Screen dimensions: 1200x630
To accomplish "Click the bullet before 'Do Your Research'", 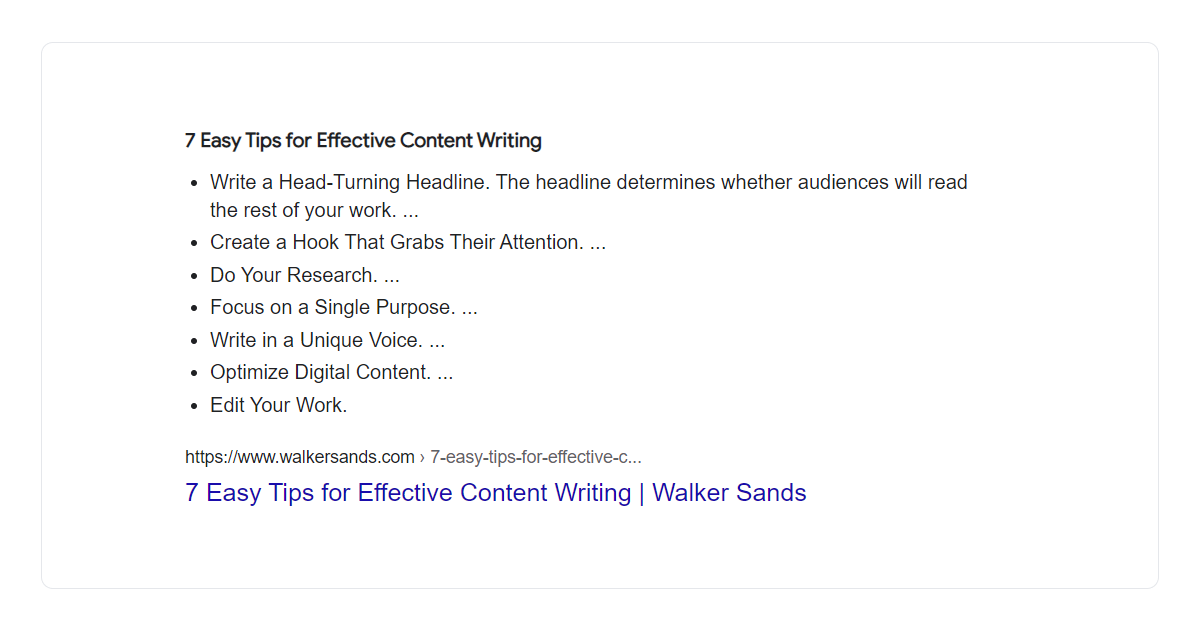I will 194,276.
